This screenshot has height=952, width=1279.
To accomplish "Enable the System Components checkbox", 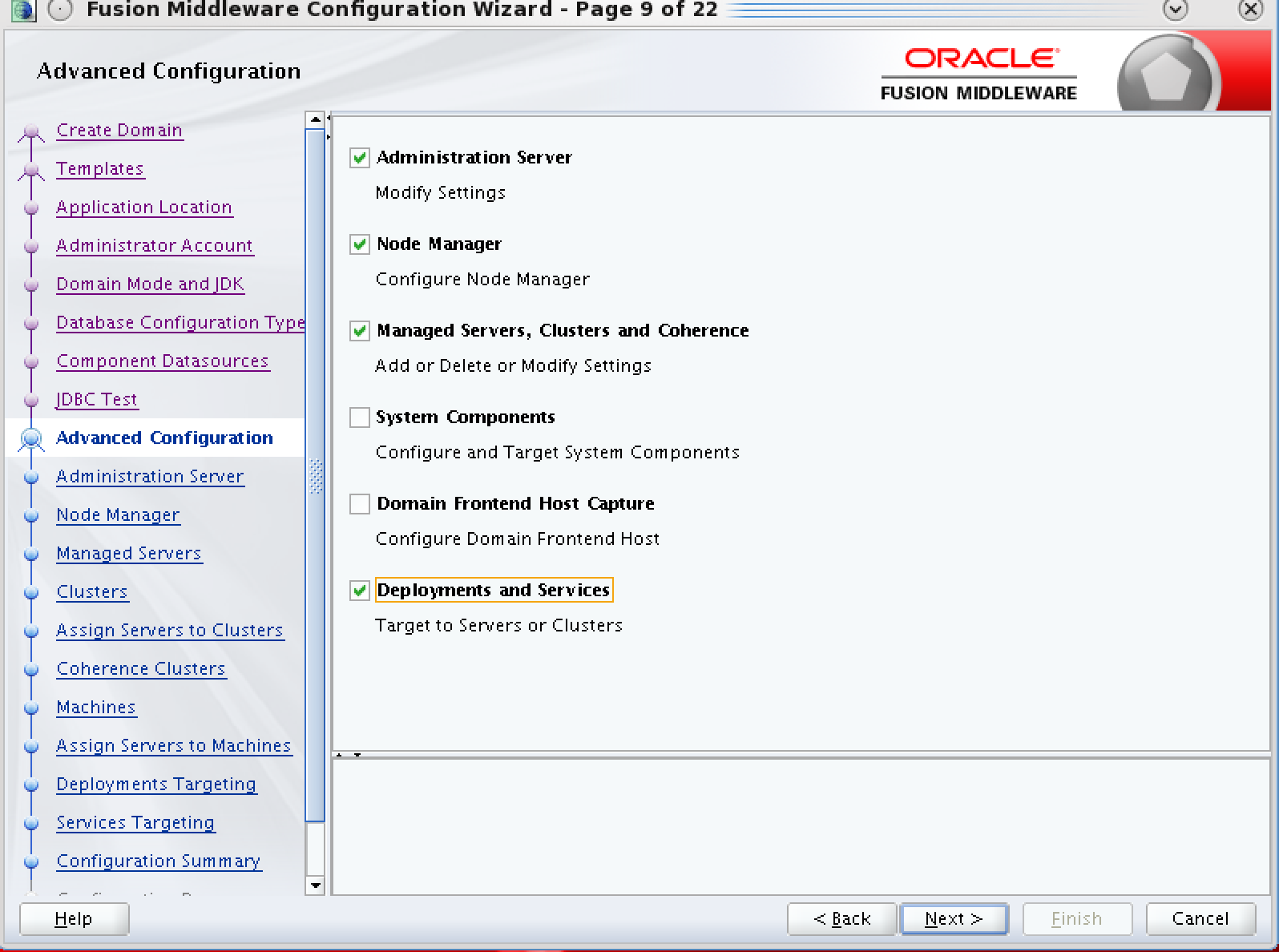I will [360, 418].
